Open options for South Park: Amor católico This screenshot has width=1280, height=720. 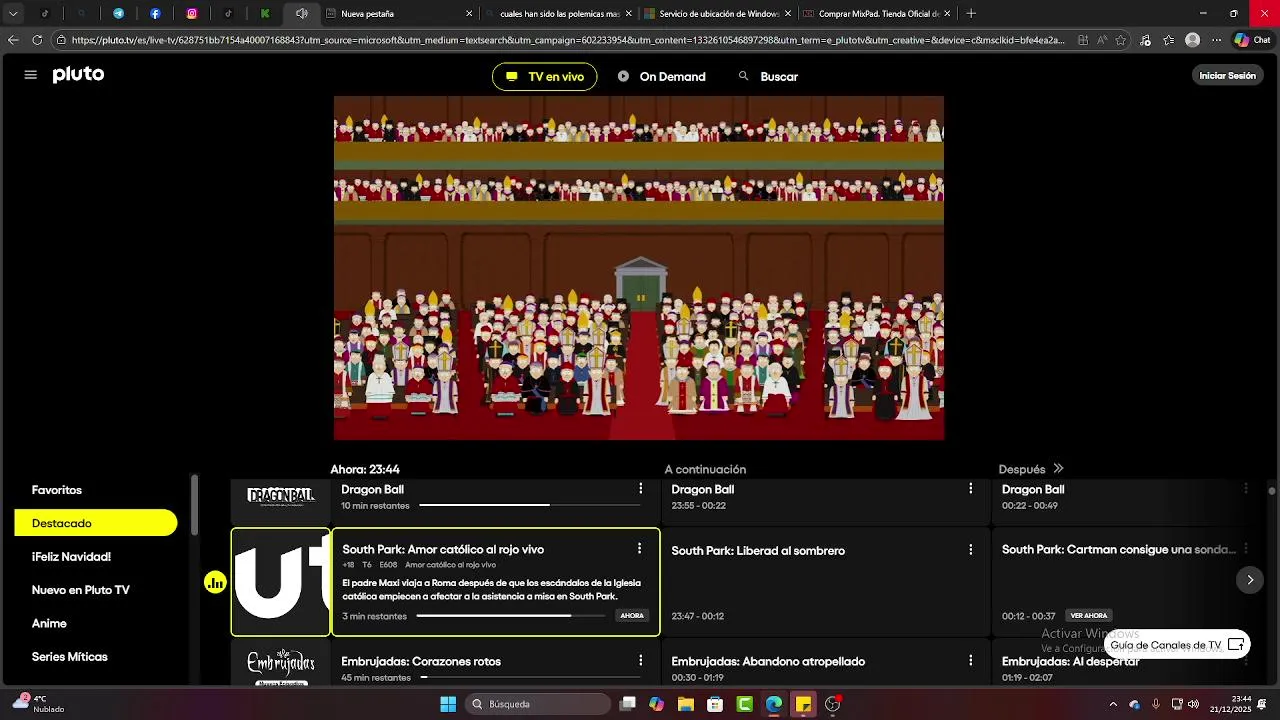(x=639, y=549)
